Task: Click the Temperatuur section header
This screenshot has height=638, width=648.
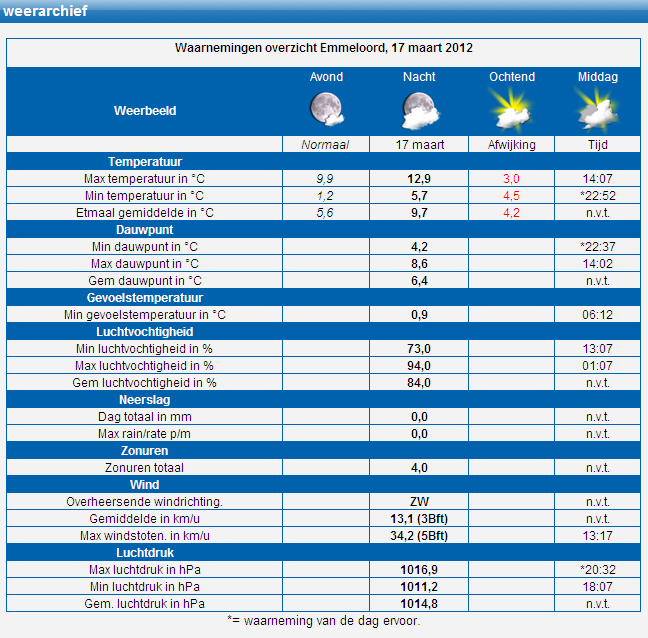Action: (145, 162)
